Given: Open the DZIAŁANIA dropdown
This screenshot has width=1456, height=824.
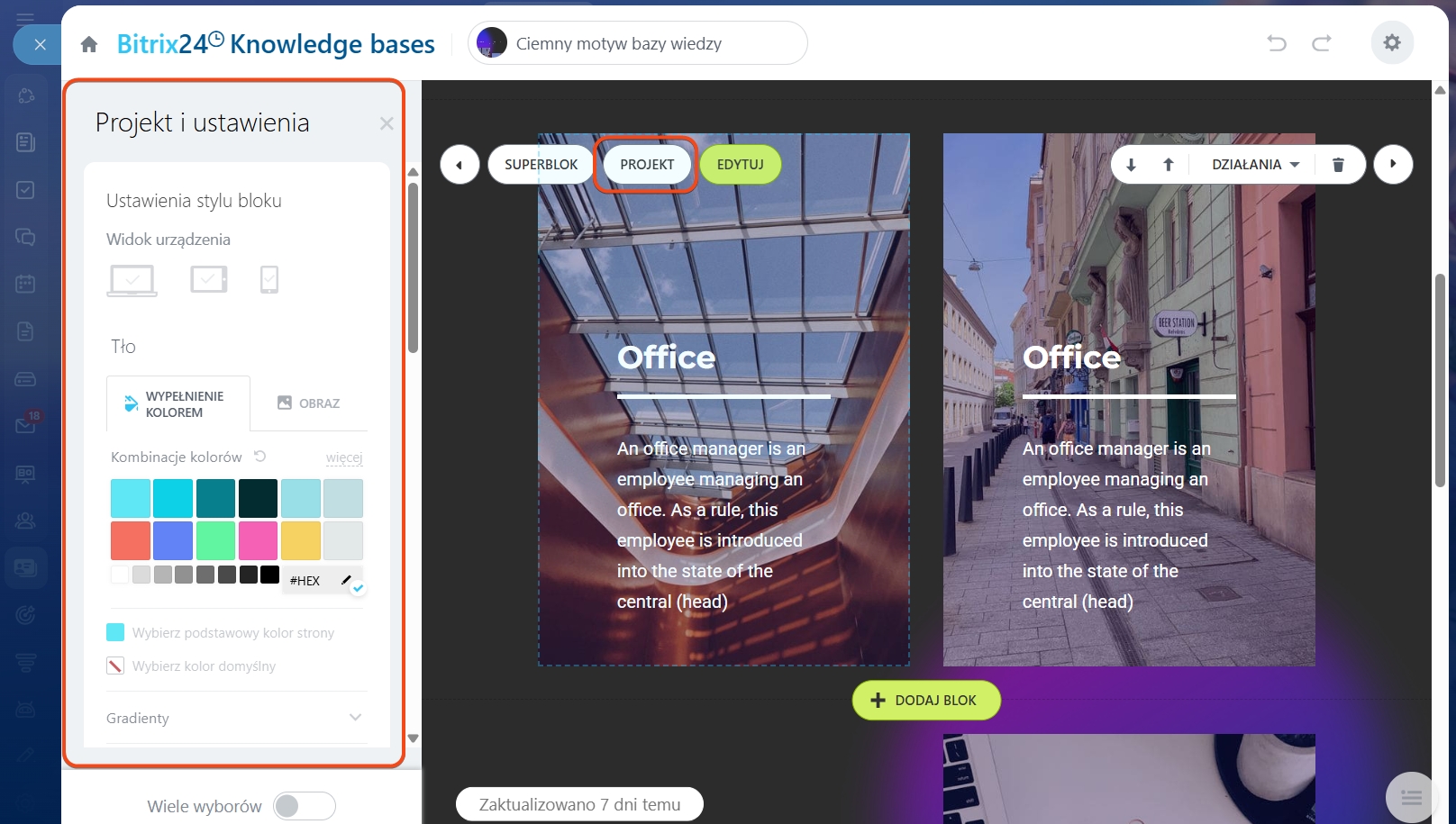Looking at the screenshot, I should point(1255,165).
